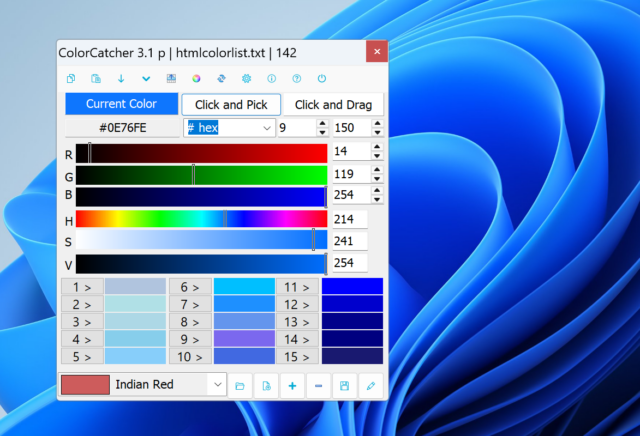Click the '9 >' slot button
The image size is (640, 436).
190,339
